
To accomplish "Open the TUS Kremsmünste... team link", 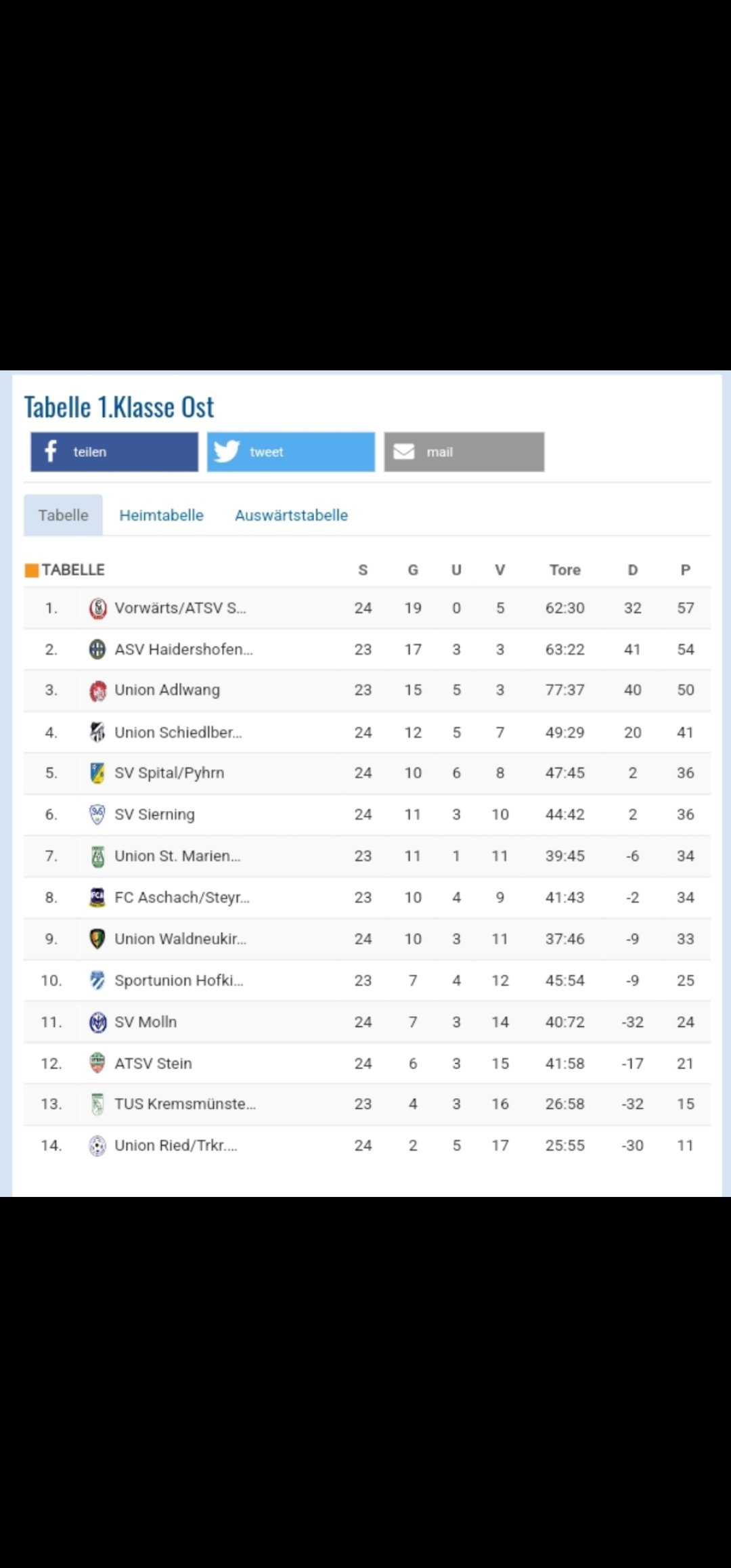I will [x=185, y=1104].
